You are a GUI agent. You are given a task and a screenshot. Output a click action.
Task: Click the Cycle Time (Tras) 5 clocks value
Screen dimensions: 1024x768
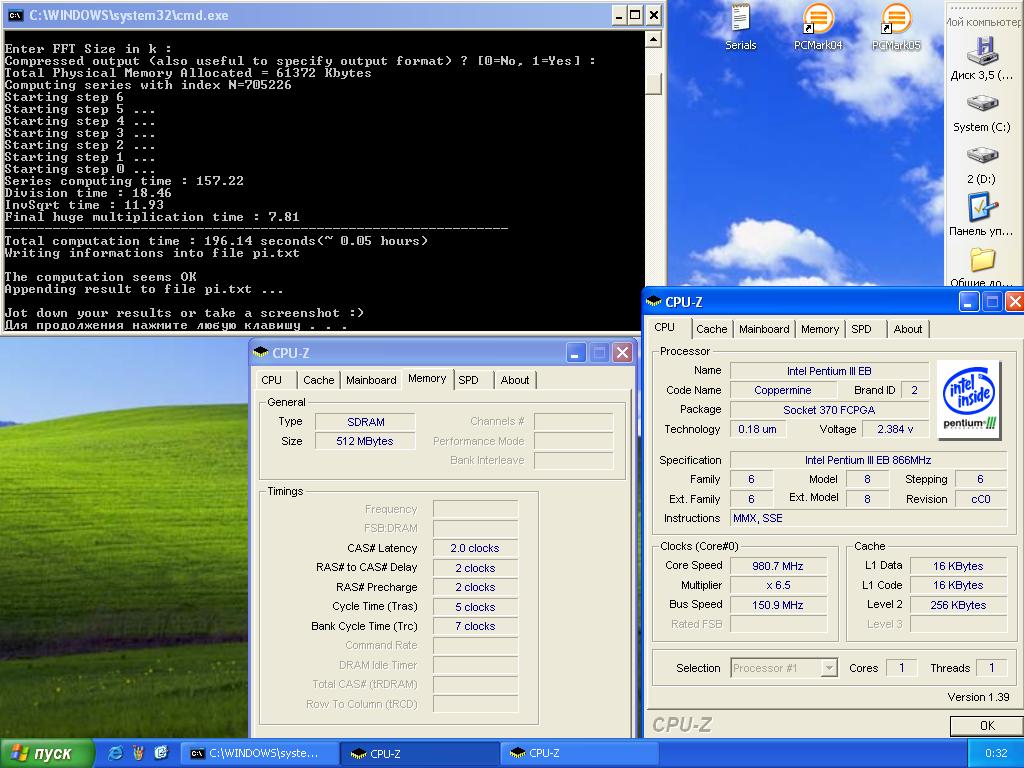[475, 607]
